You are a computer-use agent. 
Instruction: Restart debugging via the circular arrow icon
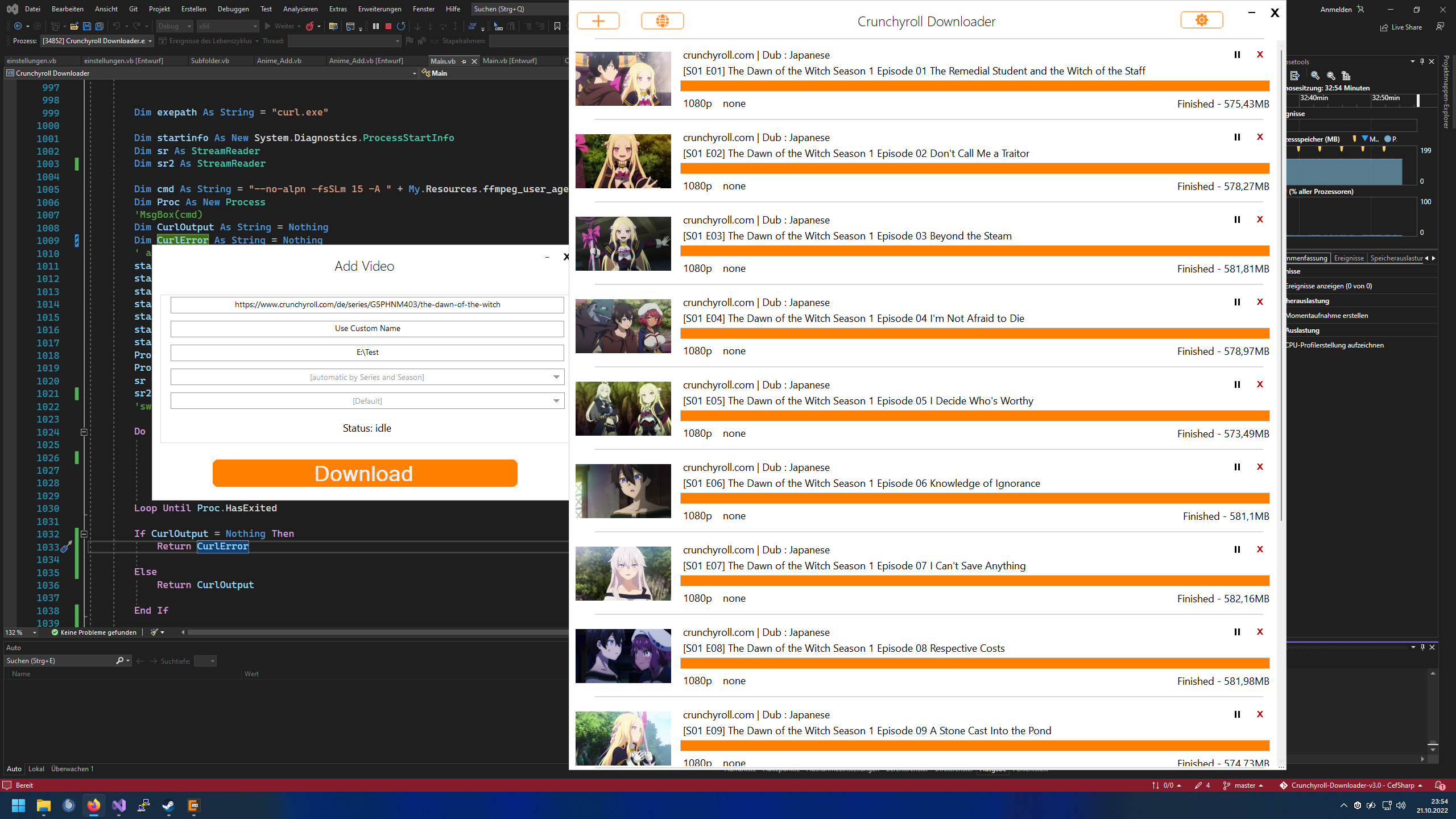[402, 26]
